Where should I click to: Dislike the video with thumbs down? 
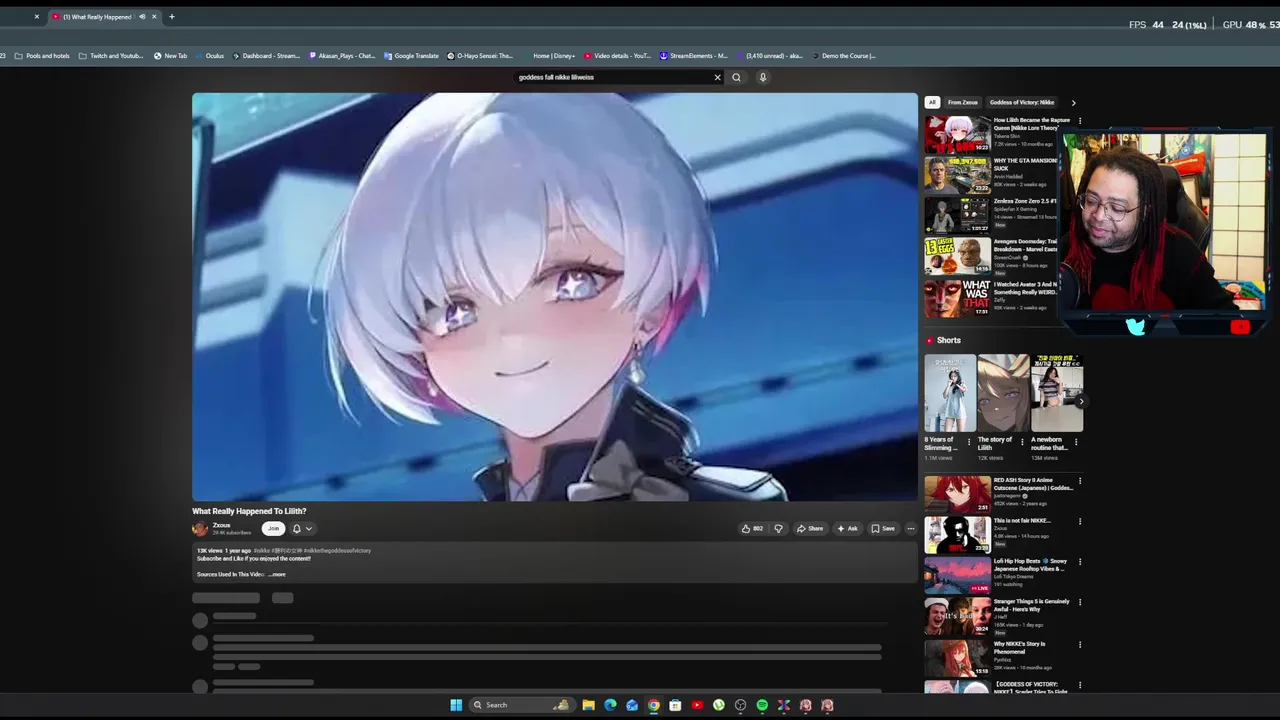[778, 529]
